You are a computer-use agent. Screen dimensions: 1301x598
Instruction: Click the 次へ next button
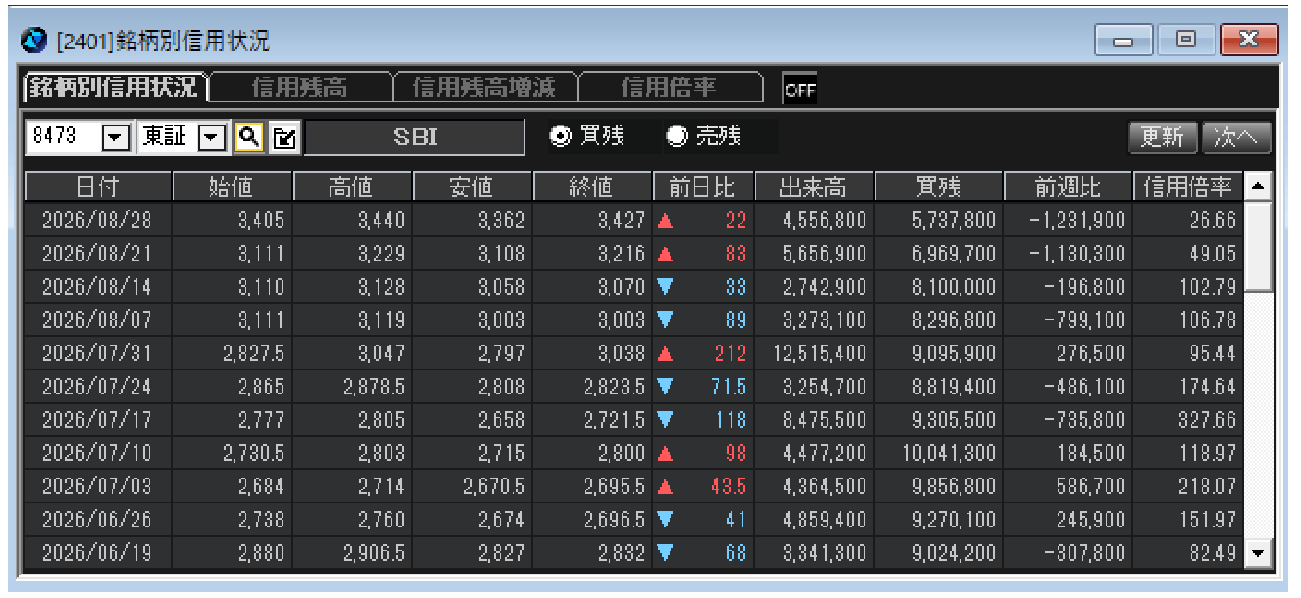point(1236,137)
